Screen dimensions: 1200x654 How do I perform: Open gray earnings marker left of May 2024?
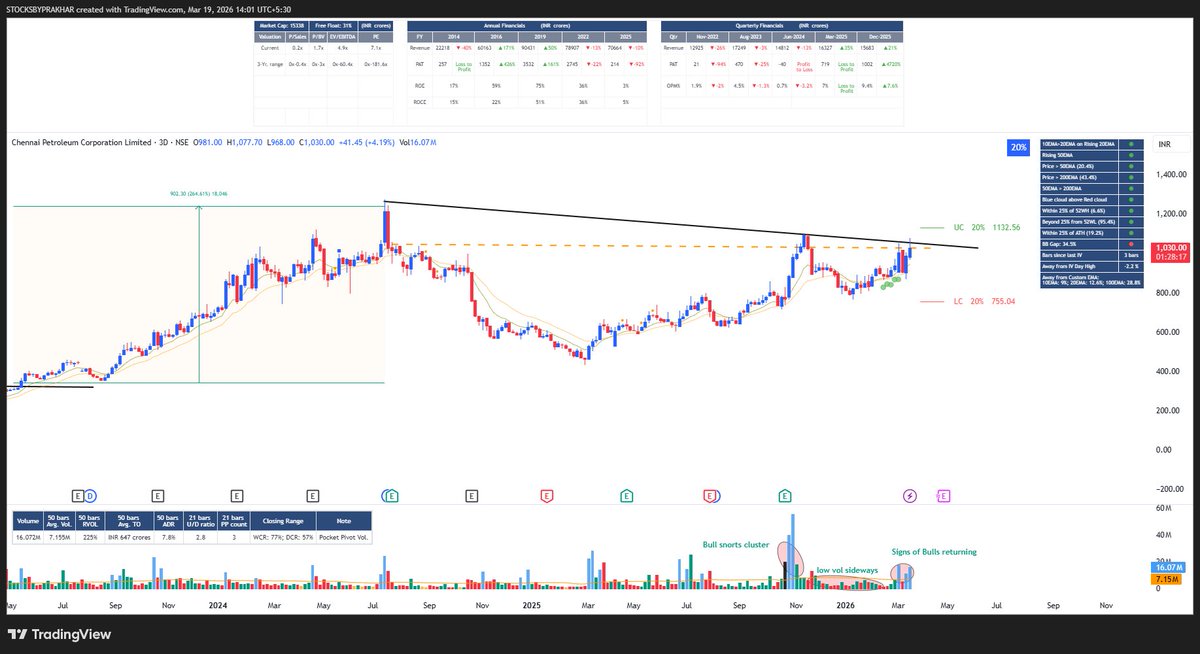coord(313,495)
